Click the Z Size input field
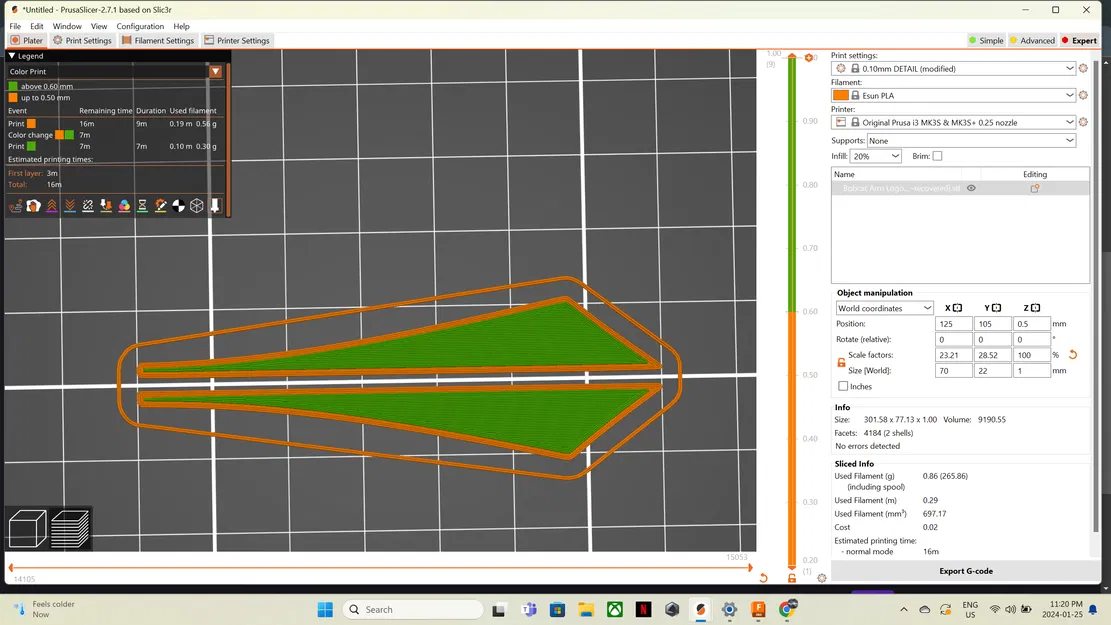The width and height of the screenshot is (1111, 625). [1031, 371]
